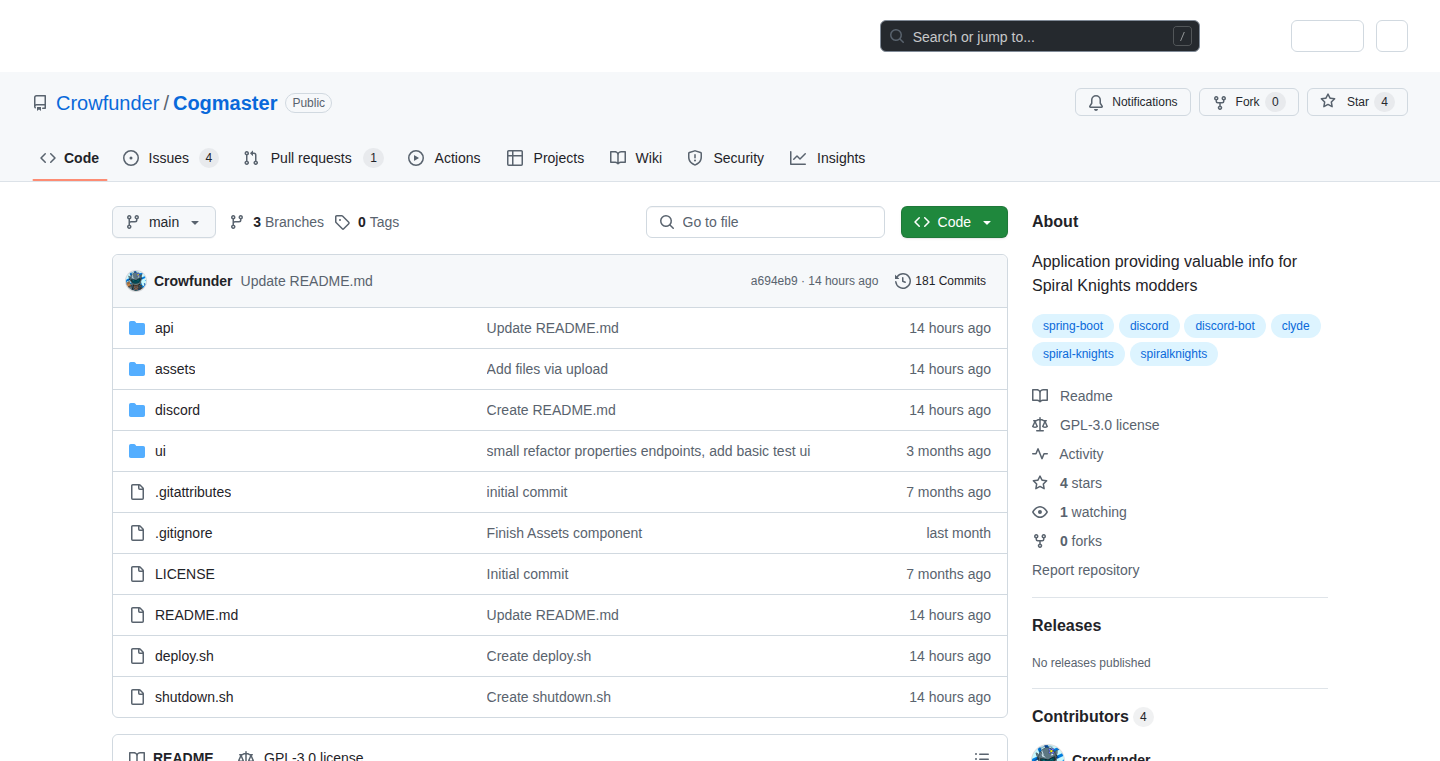Screen dimensions: 1440x761
Task: Select the spiralknights topic tag
Action: (x=1174, y=354)
